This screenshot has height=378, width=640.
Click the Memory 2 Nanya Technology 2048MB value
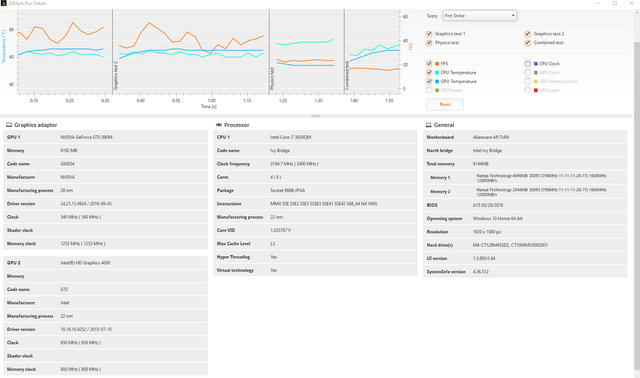(x=542, y=191)
